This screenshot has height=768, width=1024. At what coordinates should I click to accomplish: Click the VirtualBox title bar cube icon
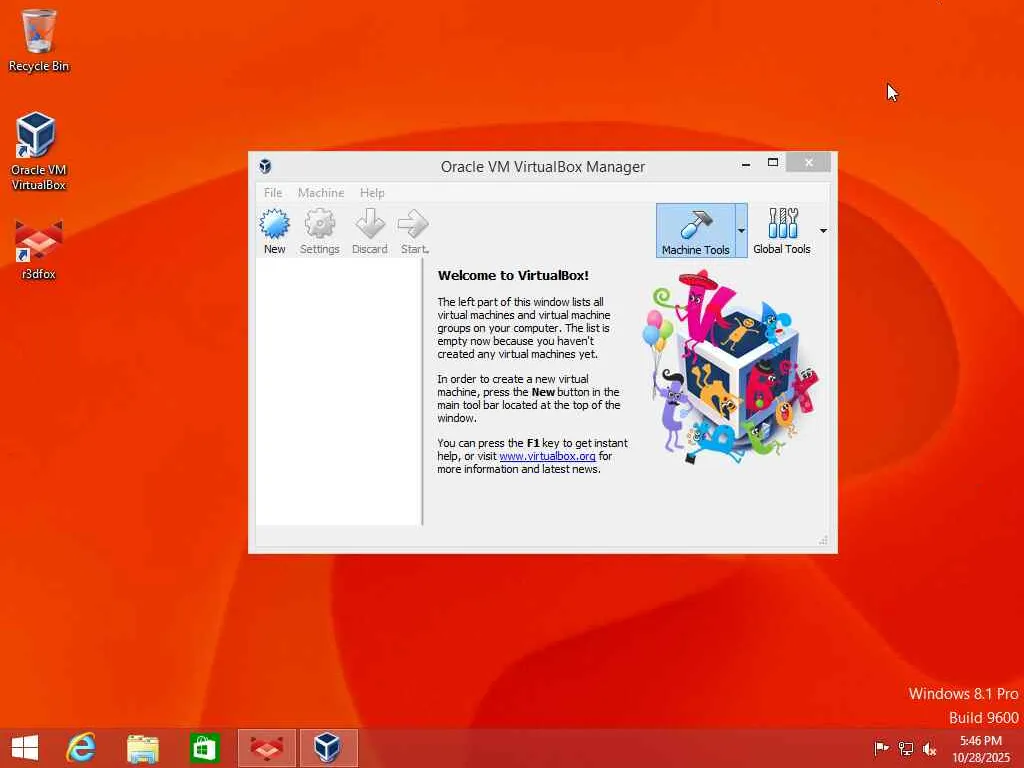265,166
